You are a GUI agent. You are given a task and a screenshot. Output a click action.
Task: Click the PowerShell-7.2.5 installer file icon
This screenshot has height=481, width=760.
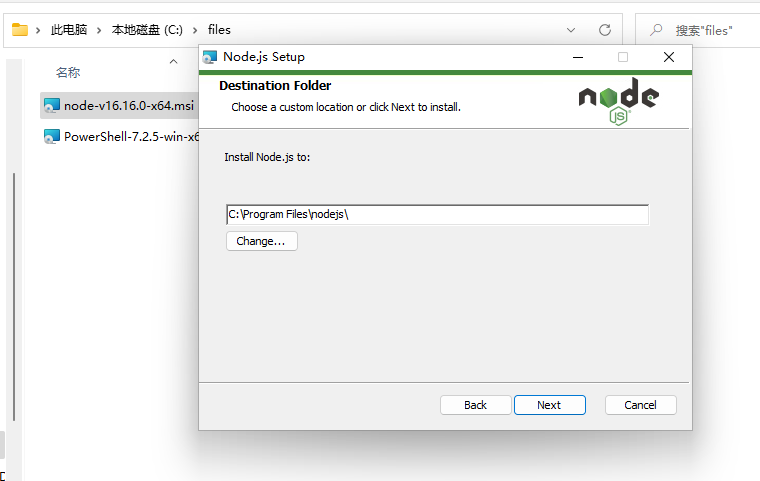[52, 137]
